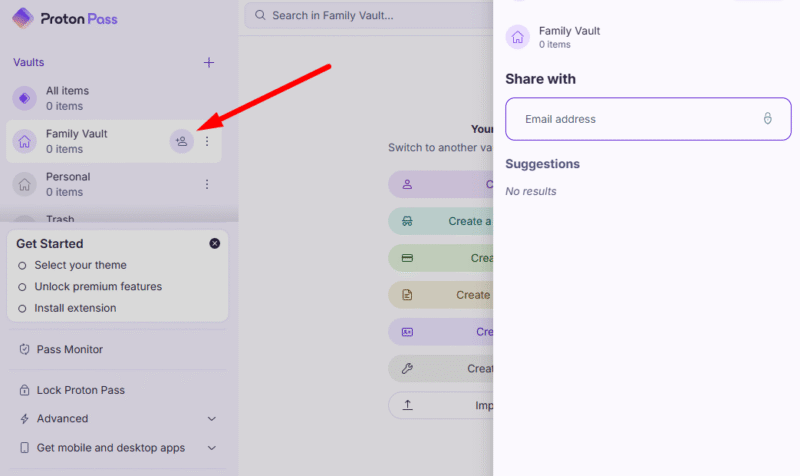800x476 pixels.
Task: Click the Email address input field
Action: (648, 119)
